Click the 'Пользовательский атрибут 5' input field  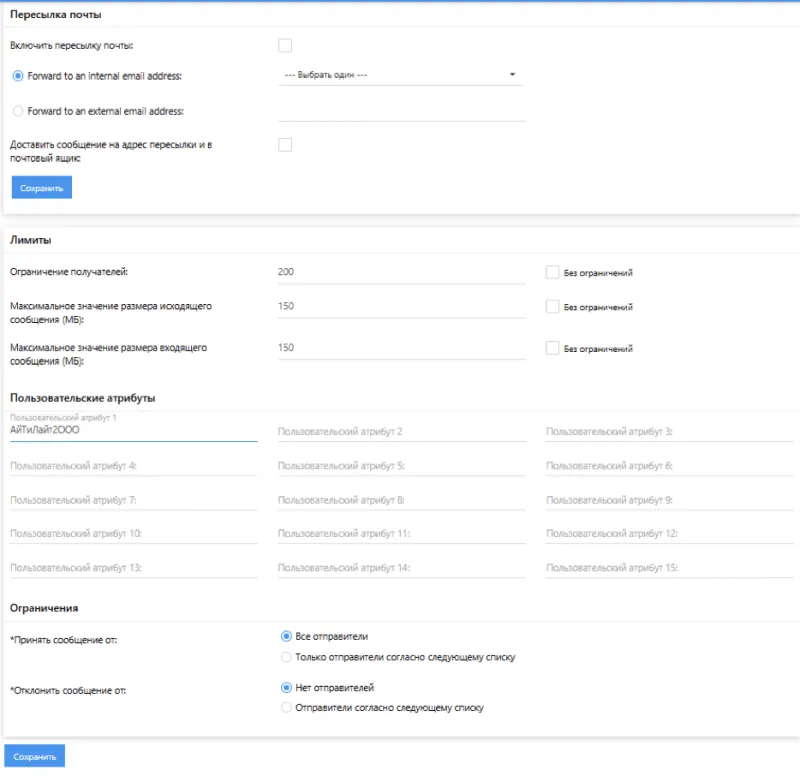pos(401,465)
